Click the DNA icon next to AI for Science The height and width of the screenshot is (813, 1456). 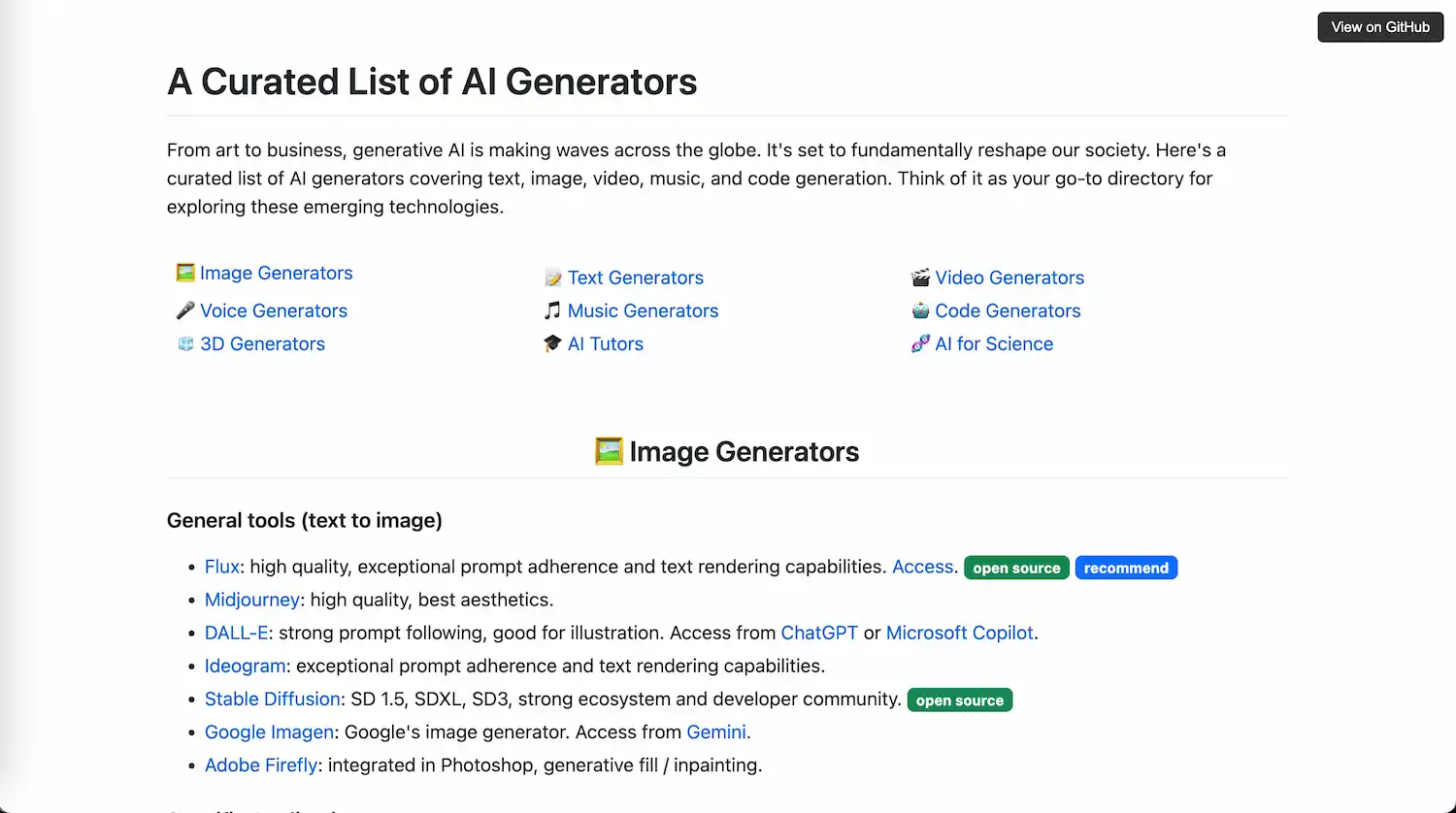pos(920,343)
